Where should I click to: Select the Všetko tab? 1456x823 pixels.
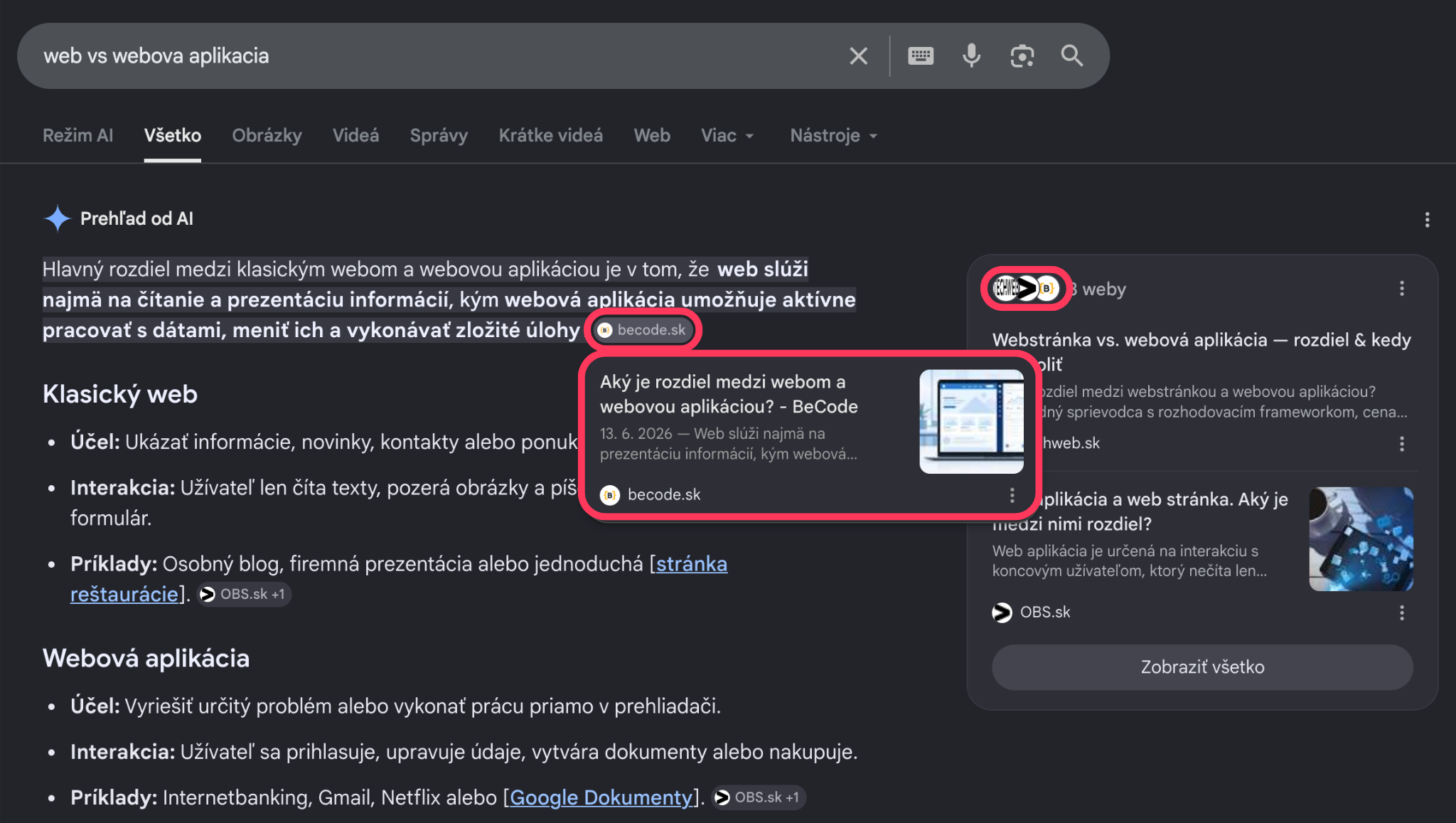pos(172,135)
